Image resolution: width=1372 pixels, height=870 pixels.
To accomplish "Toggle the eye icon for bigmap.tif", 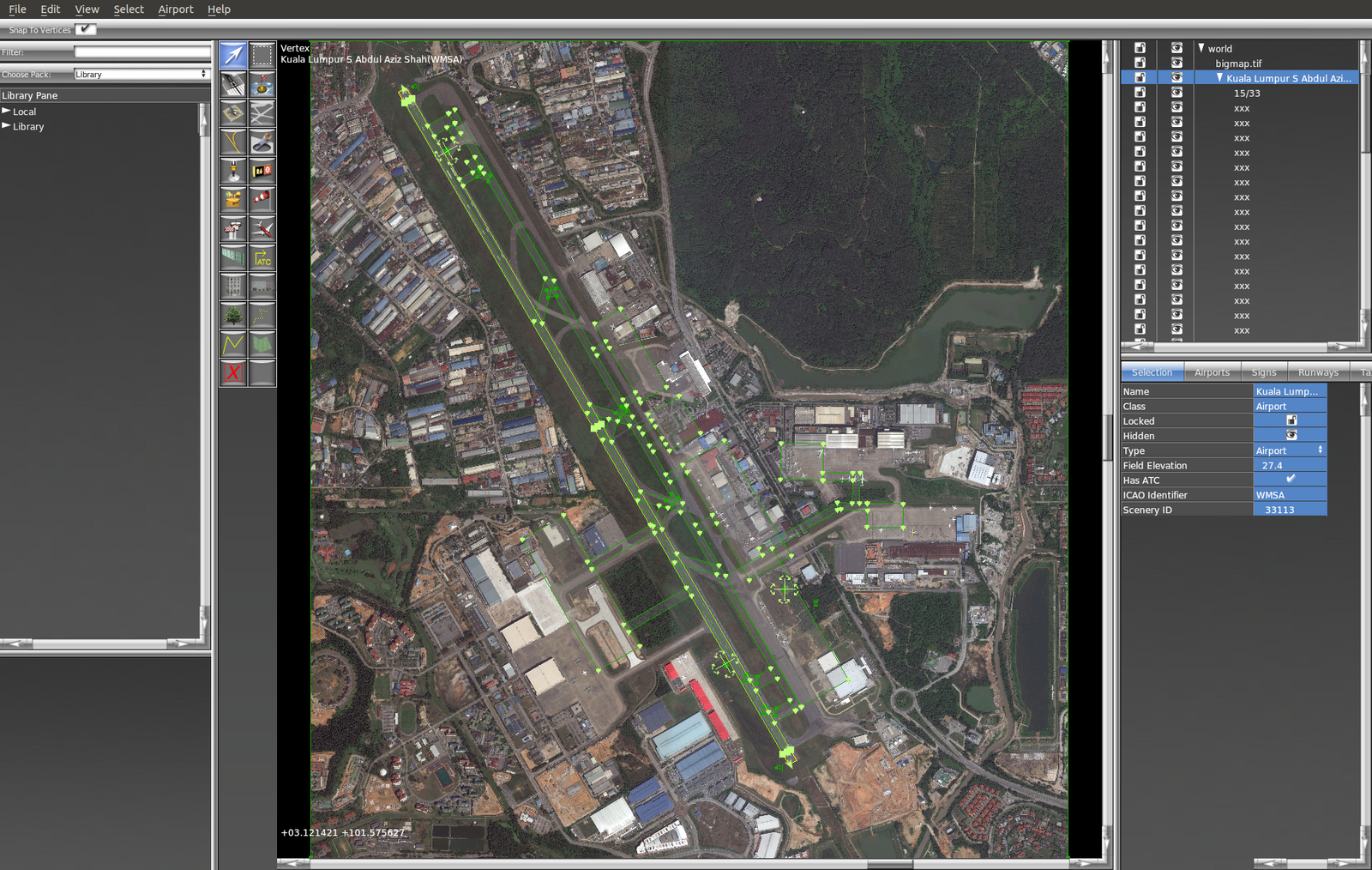I will [1176, 63].
